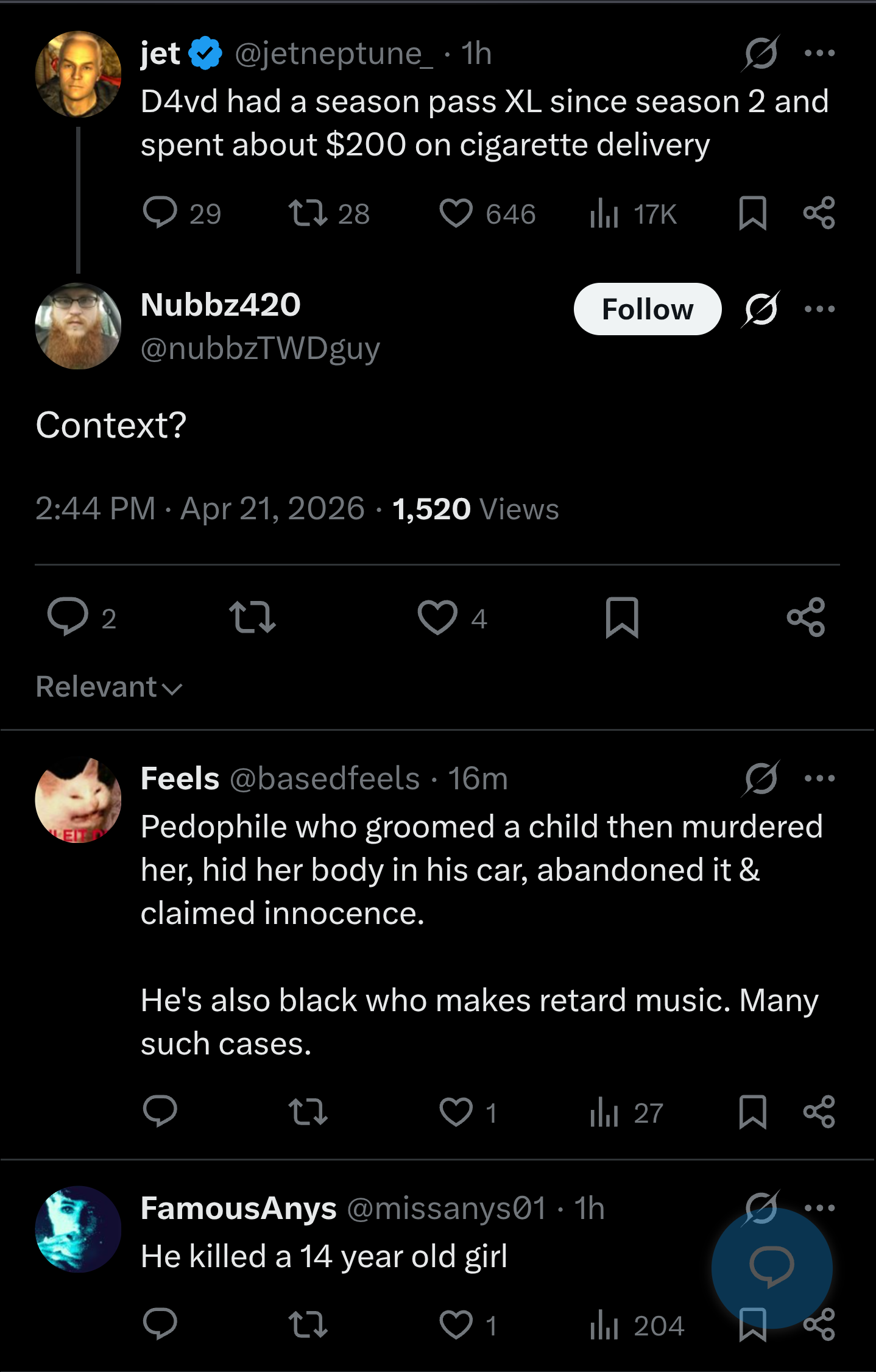Open the @jetneptune_ profile handle

click(334, 54)
